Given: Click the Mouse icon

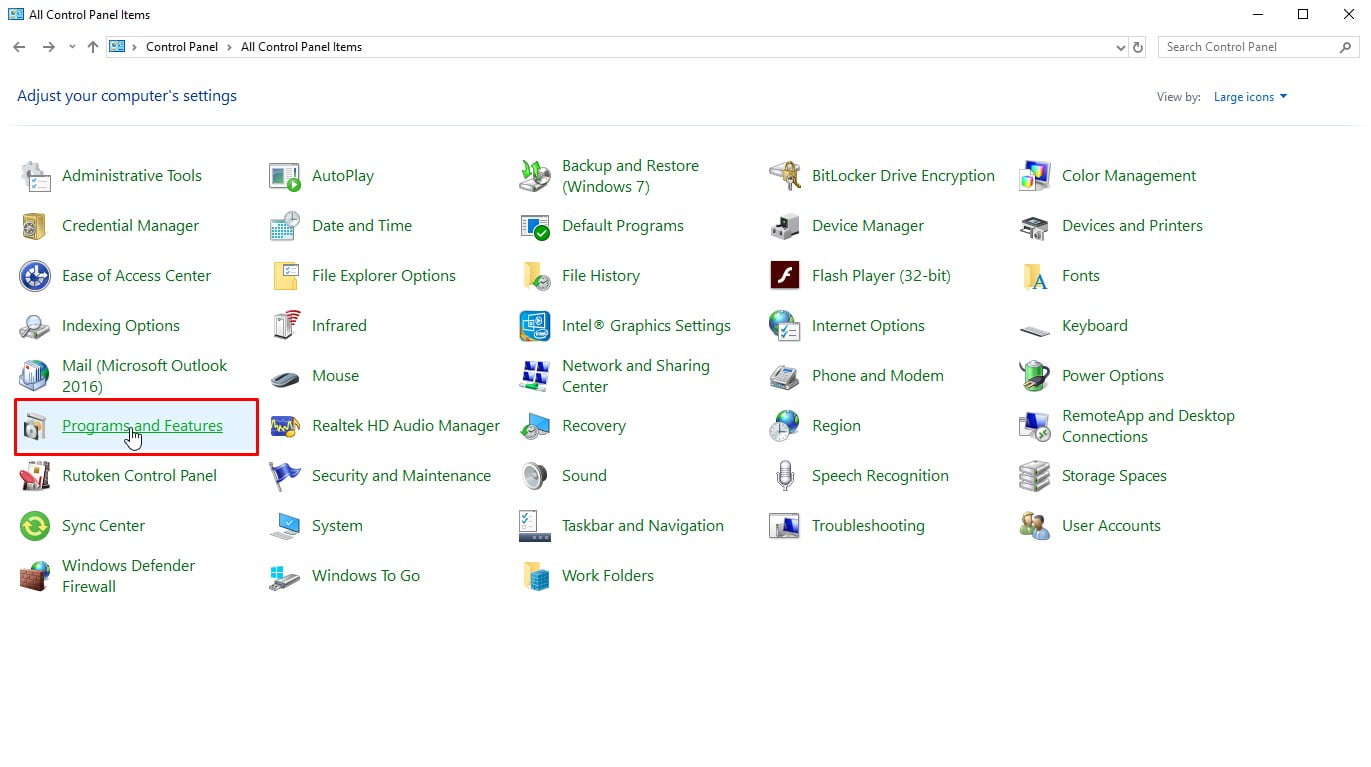Looking at the screenshot, I should 285,378.
